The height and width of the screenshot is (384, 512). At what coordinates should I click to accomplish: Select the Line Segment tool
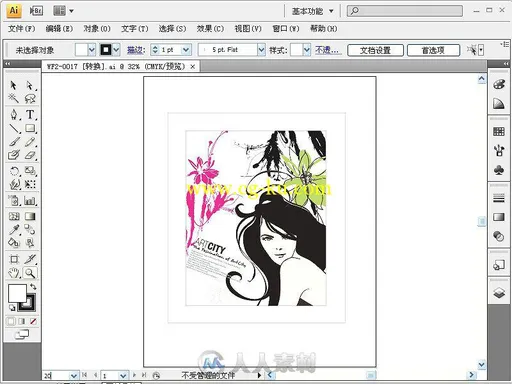tap(14, 128)
